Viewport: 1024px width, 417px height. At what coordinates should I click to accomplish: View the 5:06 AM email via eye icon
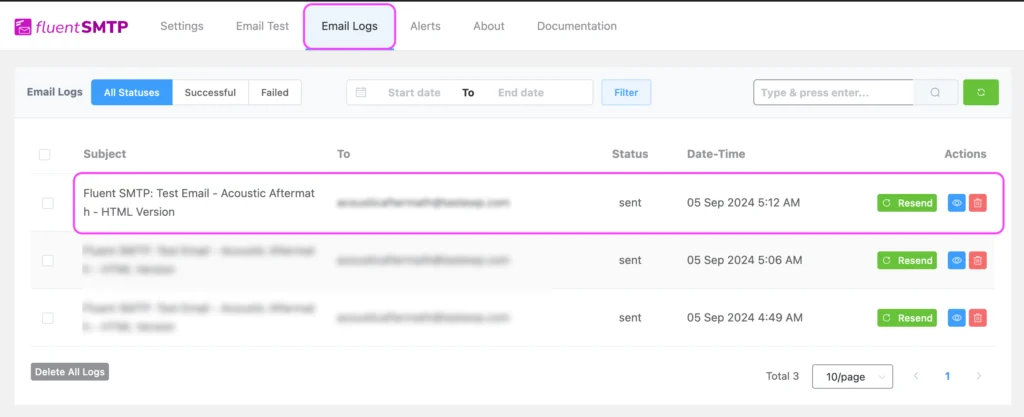click(957, 260)
